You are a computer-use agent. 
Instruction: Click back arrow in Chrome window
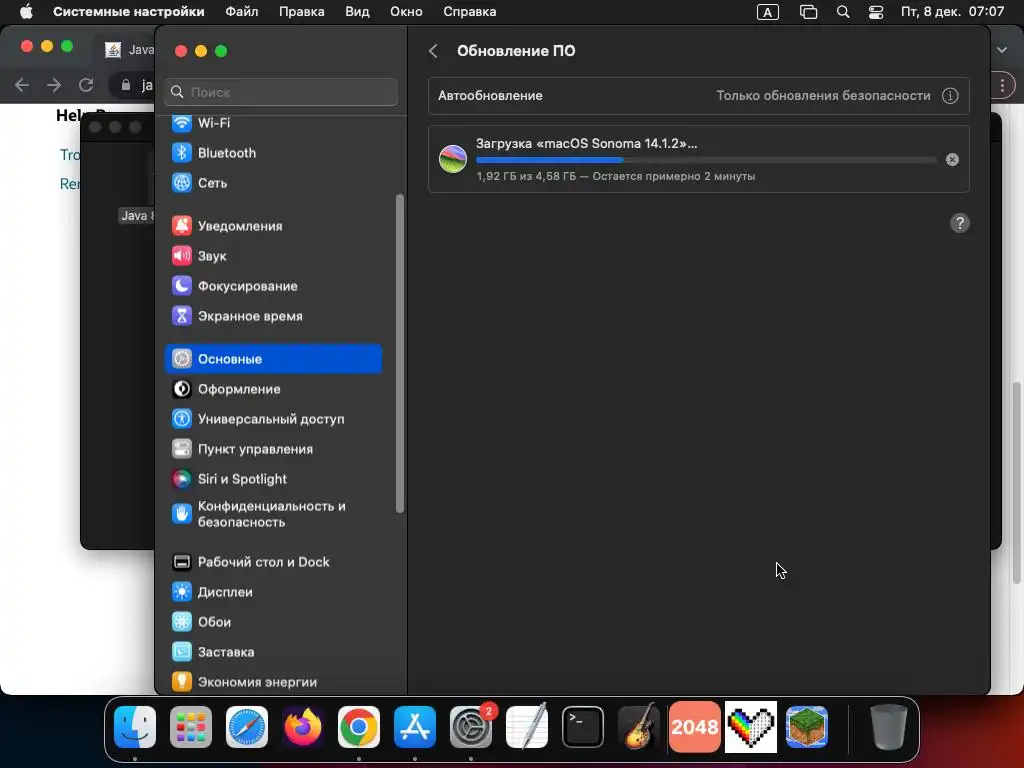click(x=22, y=85)
